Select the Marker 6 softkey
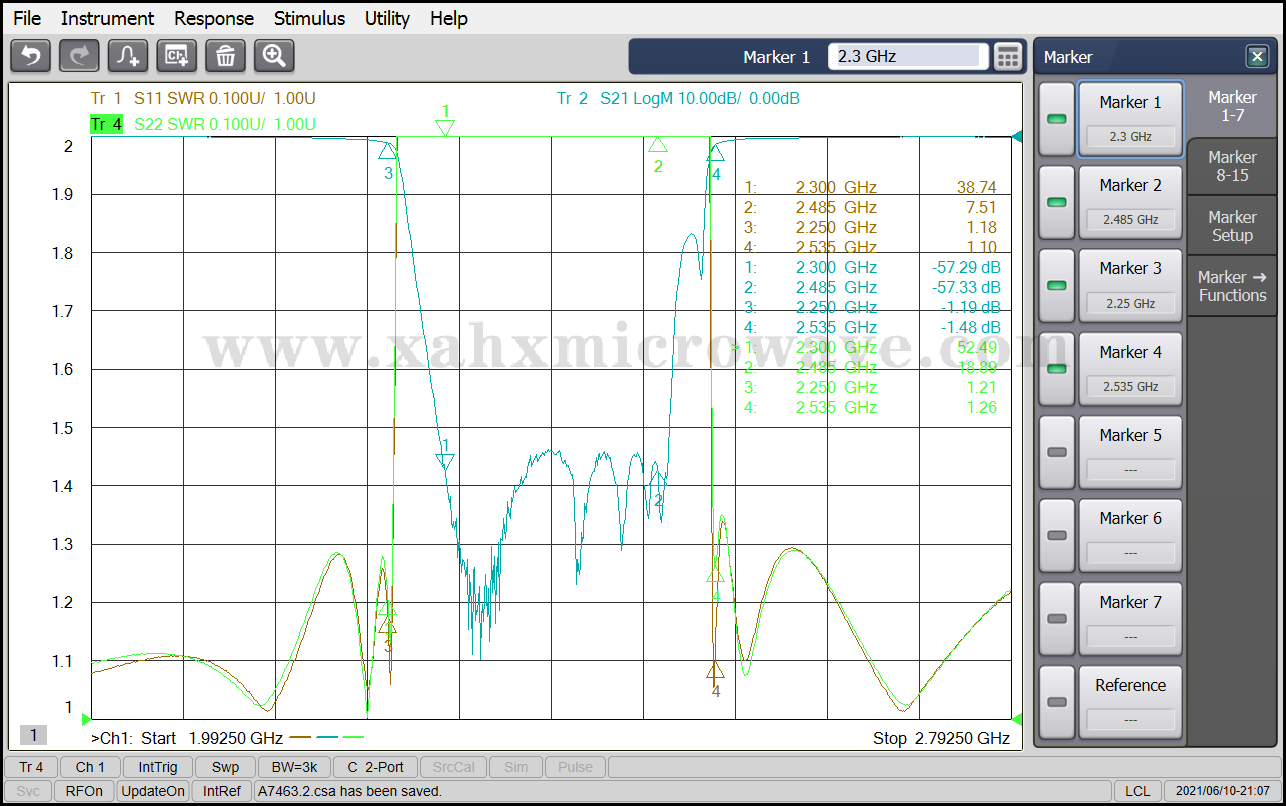 pyautogui.click(x=1130, y=535)
